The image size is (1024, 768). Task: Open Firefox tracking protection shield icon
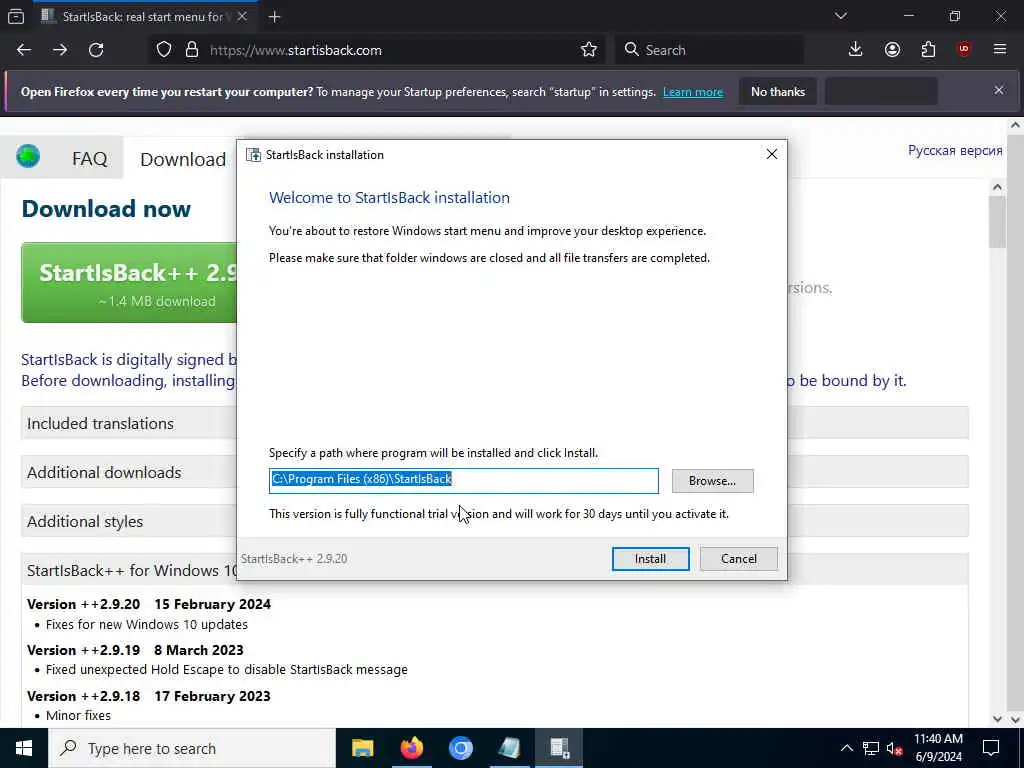pyautogui.click(x=164, y=50)
